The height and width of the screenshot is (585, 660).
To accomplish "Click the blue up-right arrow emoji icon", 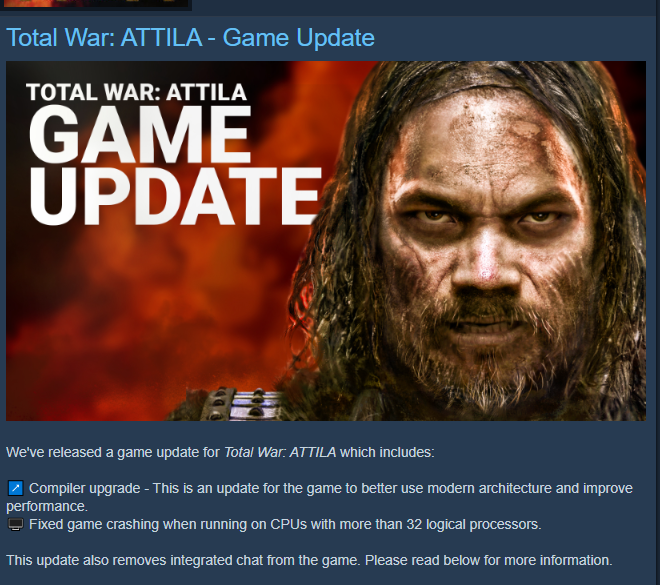I will (16, 488).
